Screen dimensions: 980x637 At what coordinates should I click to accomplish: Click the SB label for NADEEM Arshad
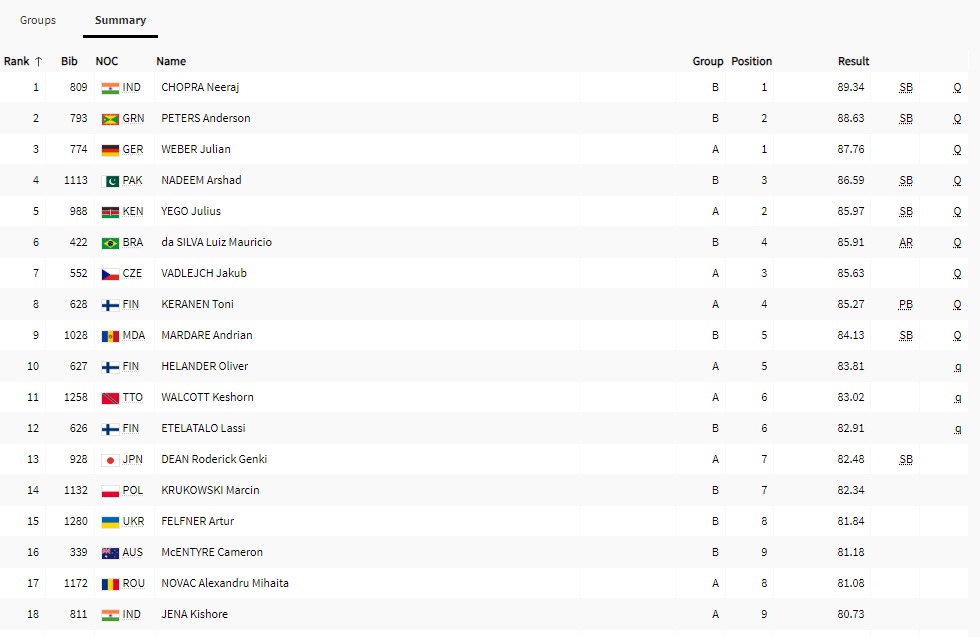[906, 181]
